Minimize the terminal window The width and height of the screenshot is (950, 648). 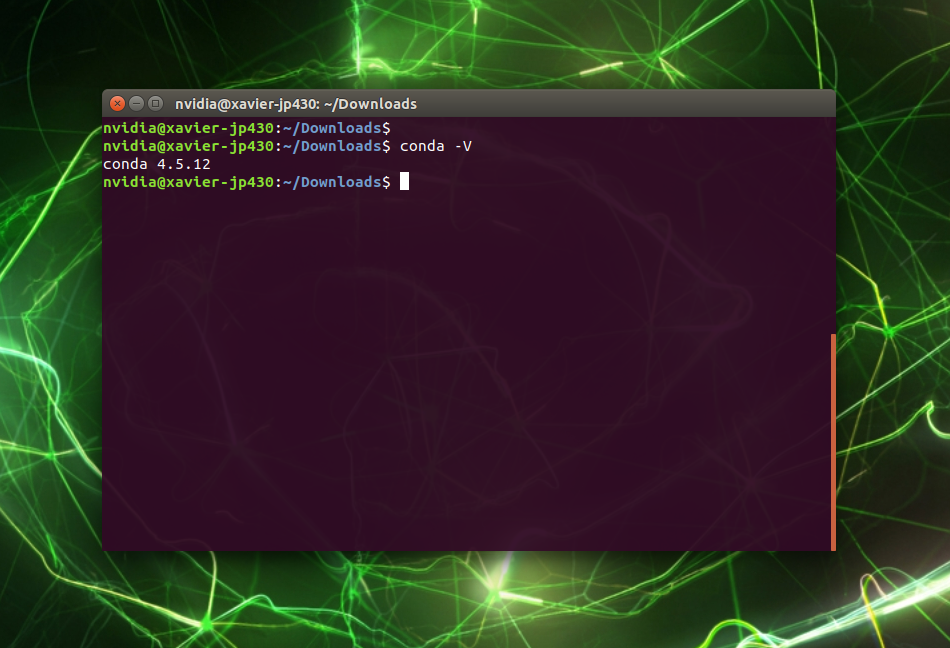(136, 104)
